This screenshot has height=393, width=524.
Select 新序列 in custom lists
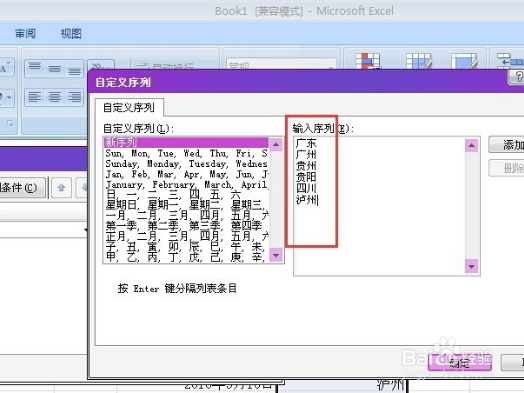point(186,142)
